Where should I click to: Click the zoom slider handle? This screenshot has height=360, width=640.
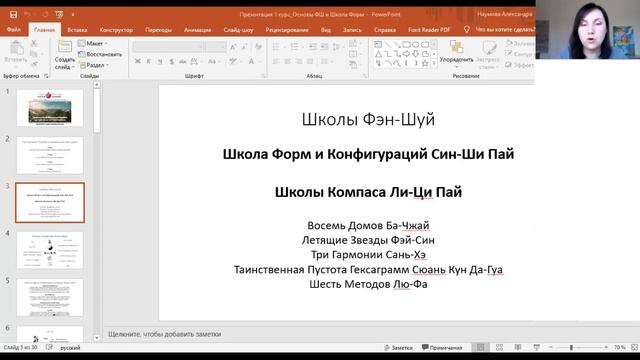point(571,347)
